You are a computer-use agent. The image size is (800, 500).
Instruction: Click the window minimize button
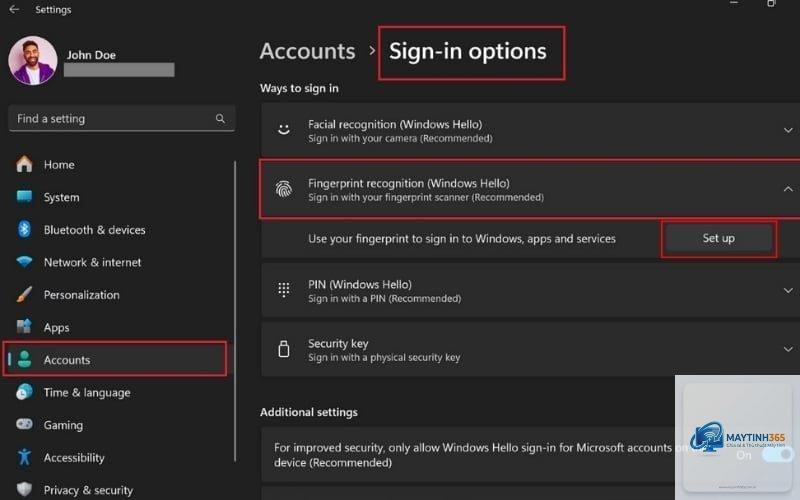click(x=734, y=3)
